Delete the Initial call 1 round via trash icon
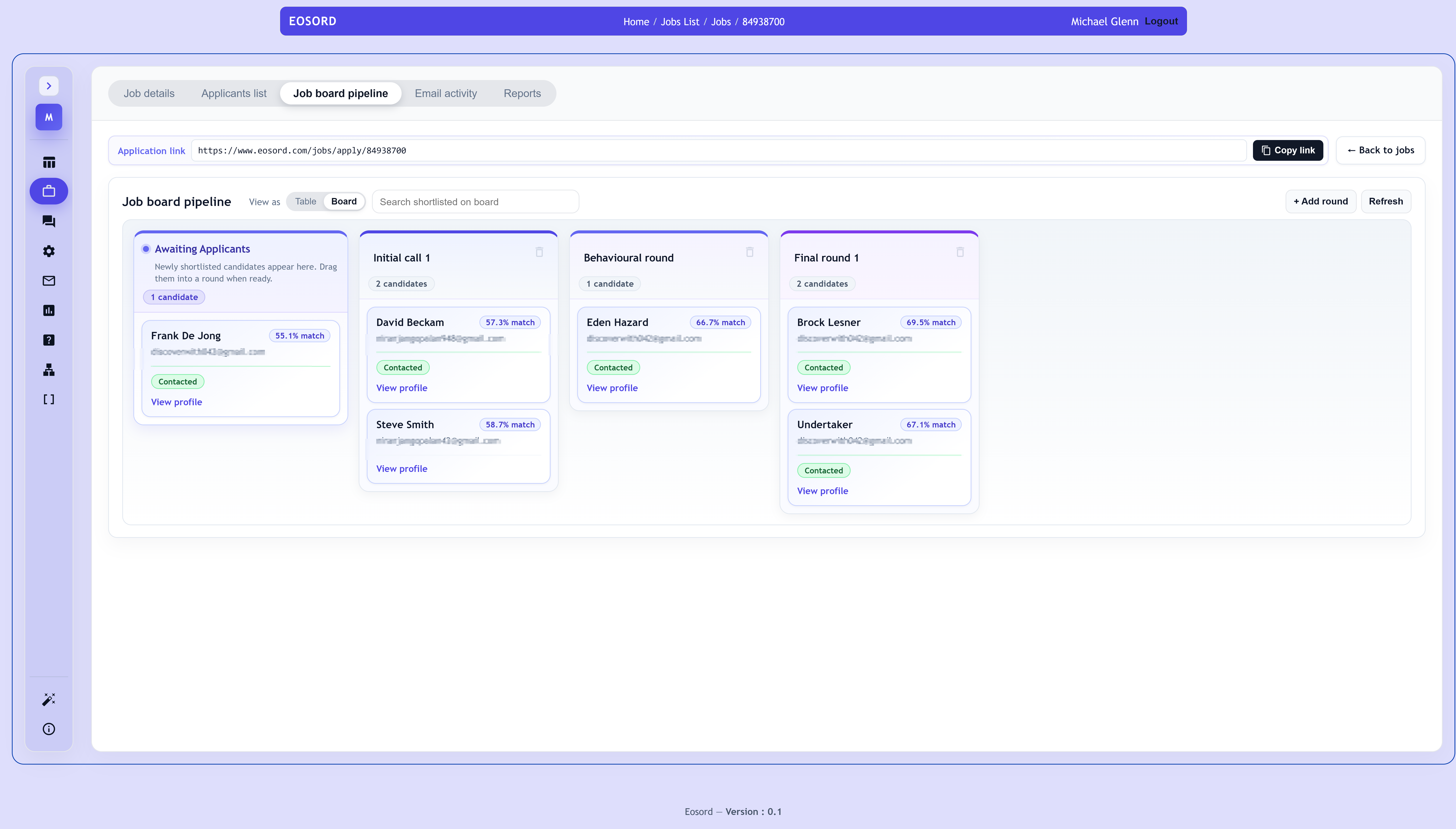Viewport: 1456px width, 829px height. pyautogui.click(x=539, y=252)
